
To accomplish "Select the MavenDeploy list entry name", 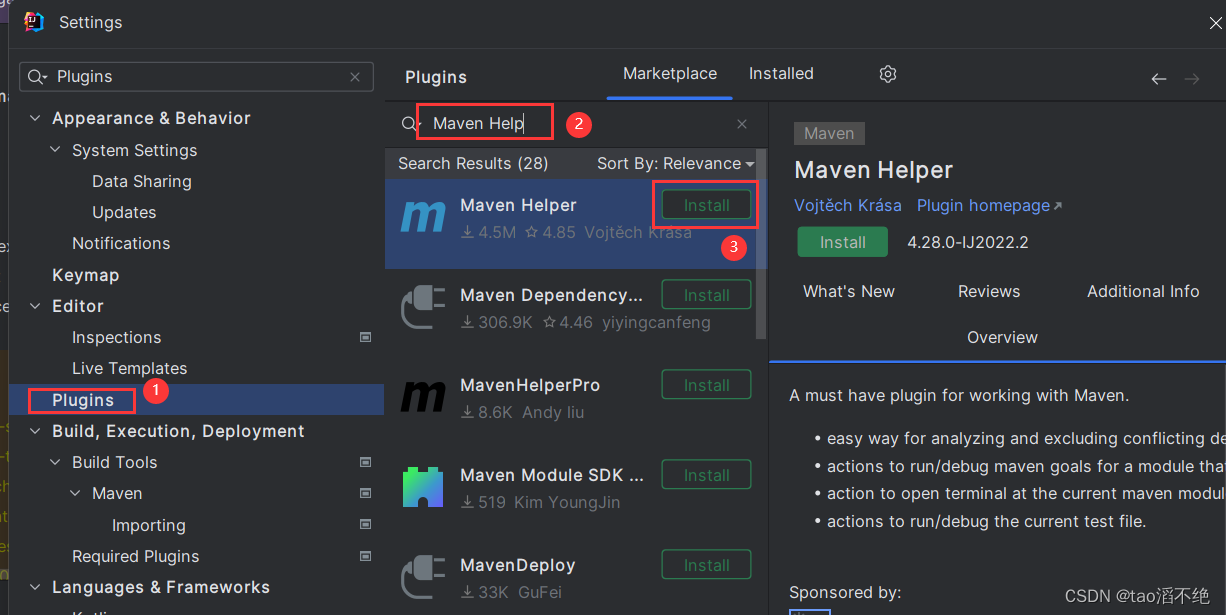I will [x=518, y=565].
